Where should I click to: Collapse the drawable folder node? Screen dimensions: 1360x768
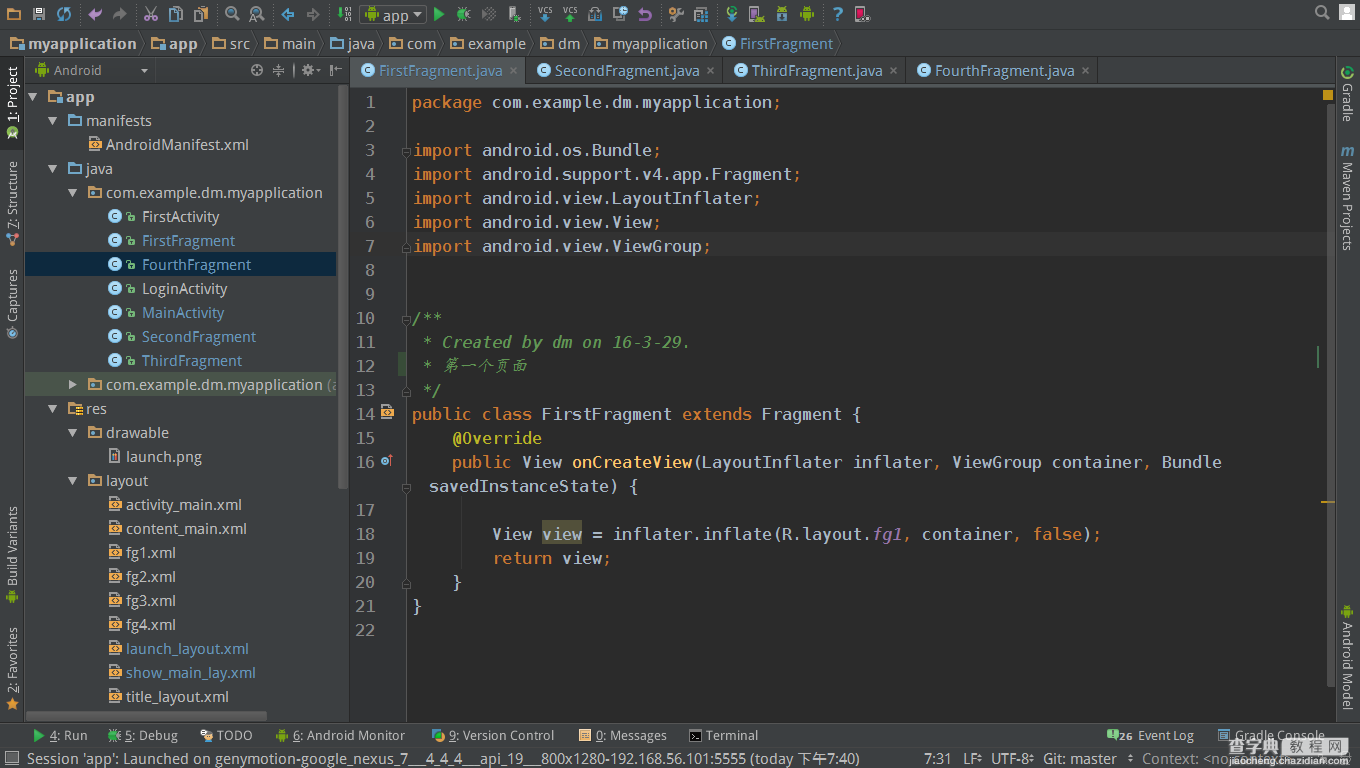[x=73, y=433]
